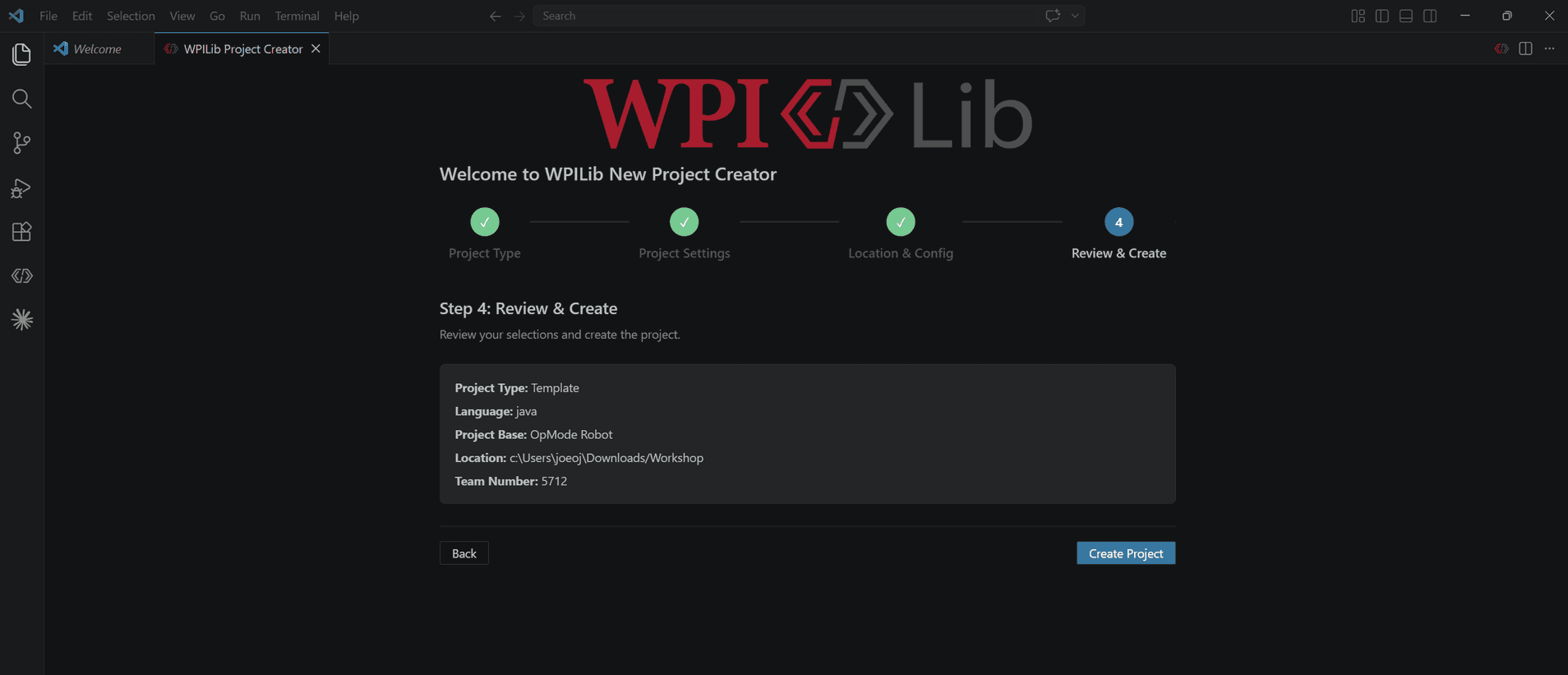Image resolution: width=1568 pixels, height=675 pixels.
Task: Click the Project Type step label
Action: coord(485,253)
